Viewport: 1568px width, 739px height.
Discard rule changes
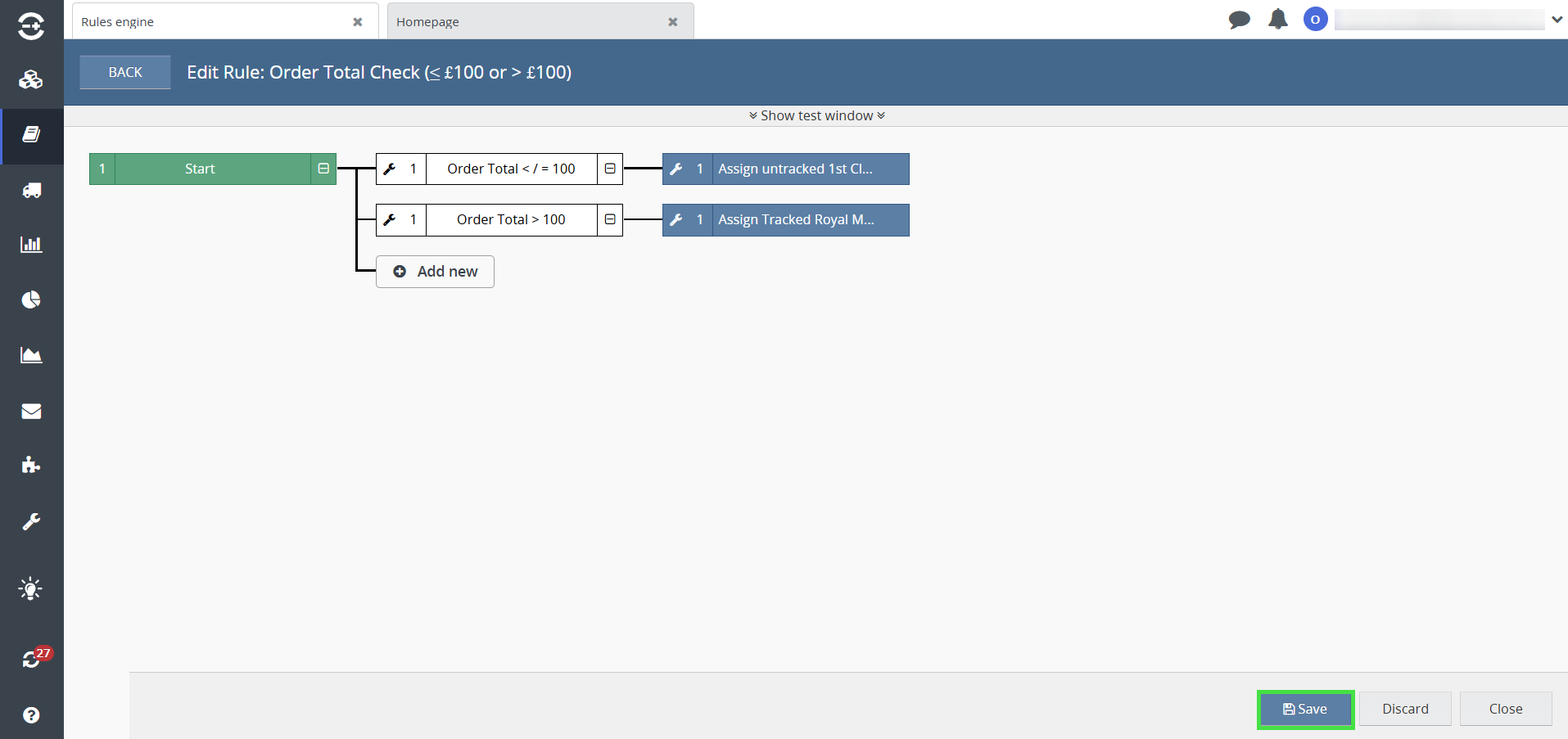click(x=1405, y=709)
